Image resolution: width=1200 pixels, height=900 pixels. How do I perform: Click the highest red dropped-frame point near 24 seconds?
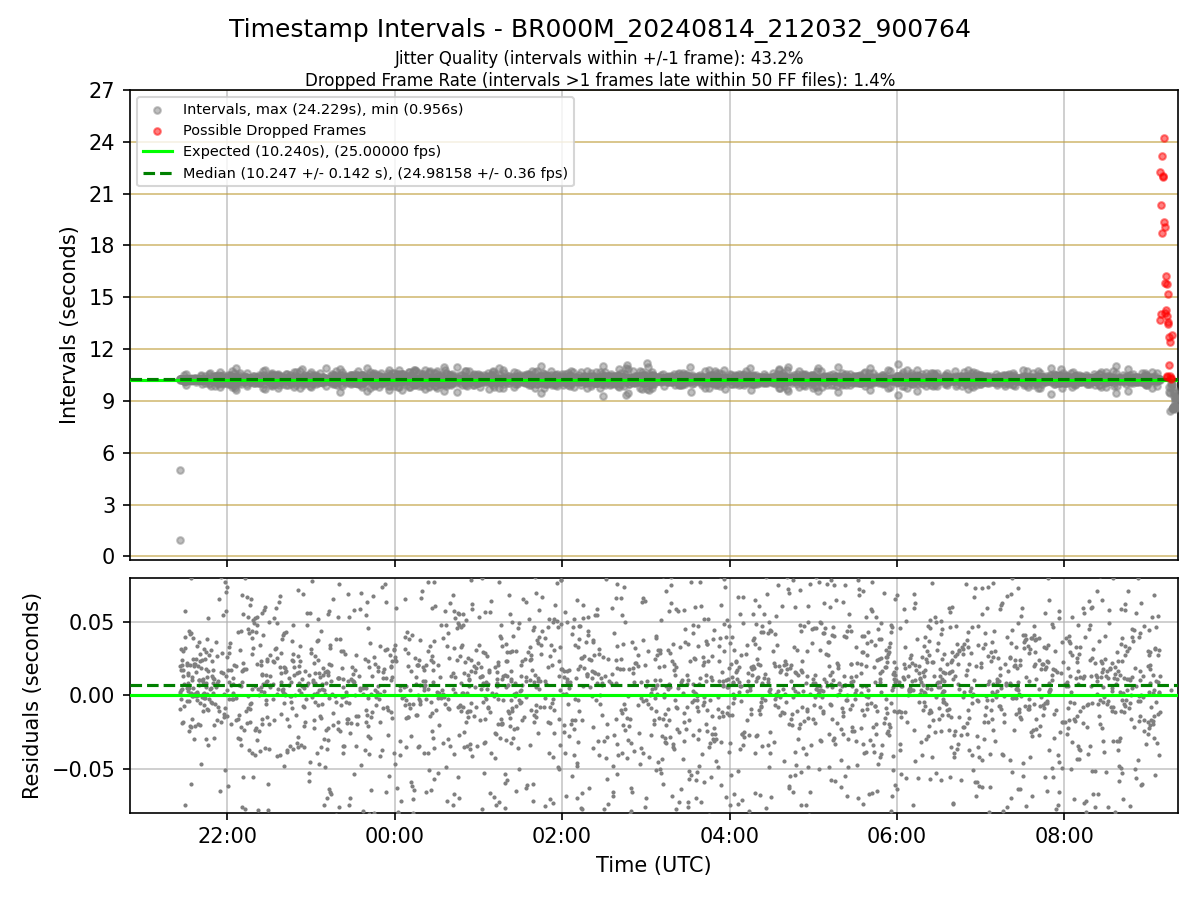click(x=1164, y=139)
